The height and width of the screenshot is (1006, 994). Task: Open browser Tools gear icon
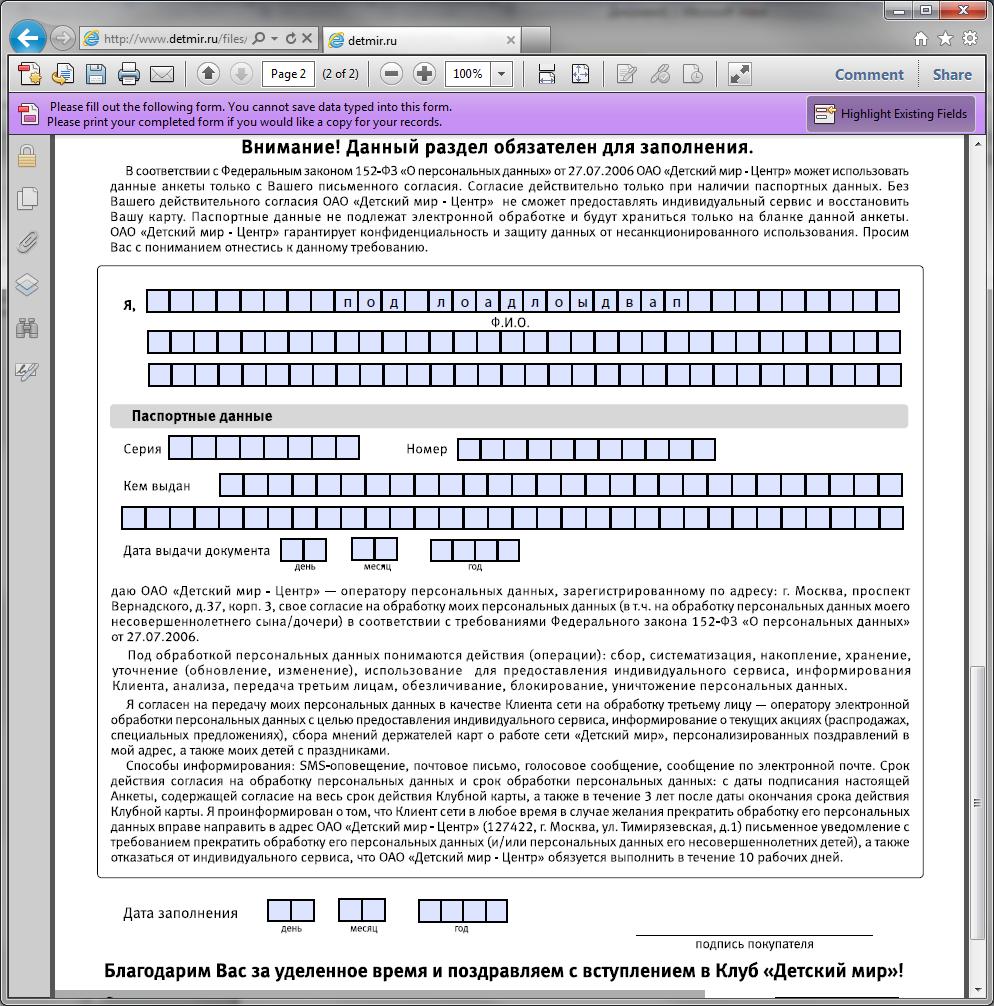[x=970, y=38]
